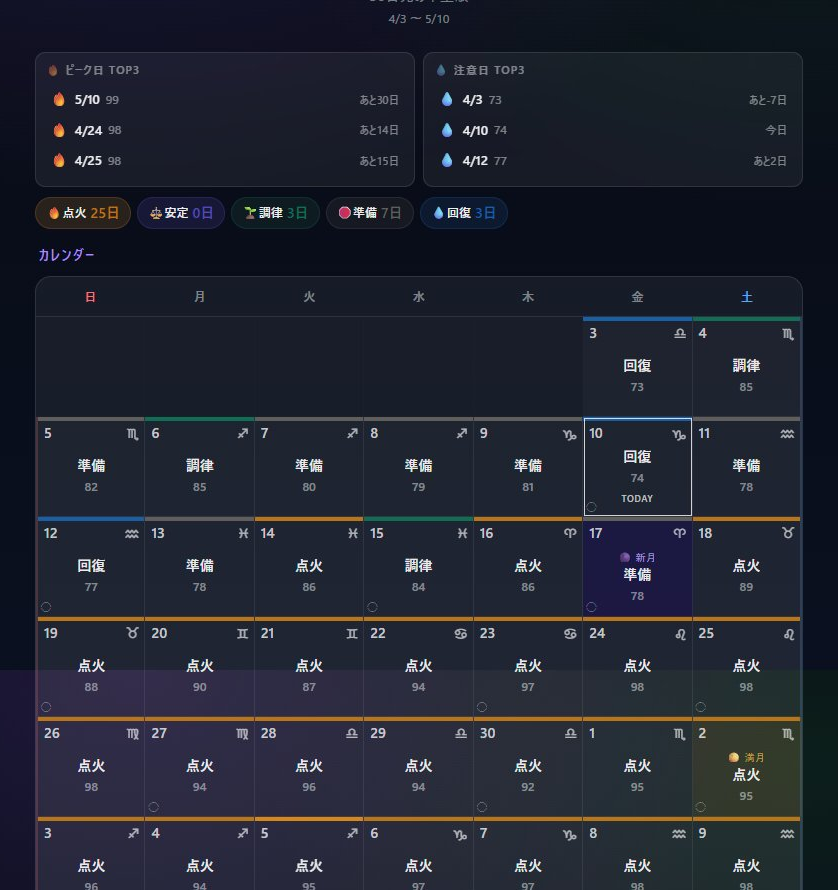
Task: Click the Leo zodiac icon on April 24
Action: click(x=680, y=634)
